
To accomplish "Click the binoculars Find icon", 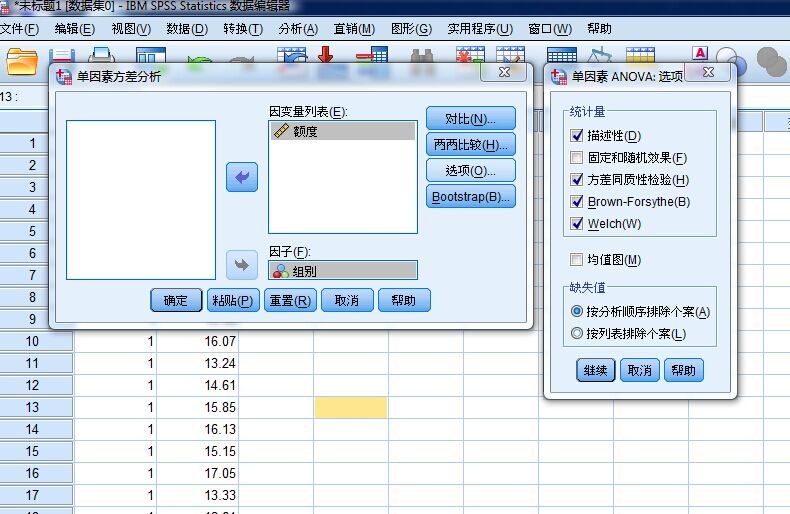I will pos(422,56).
